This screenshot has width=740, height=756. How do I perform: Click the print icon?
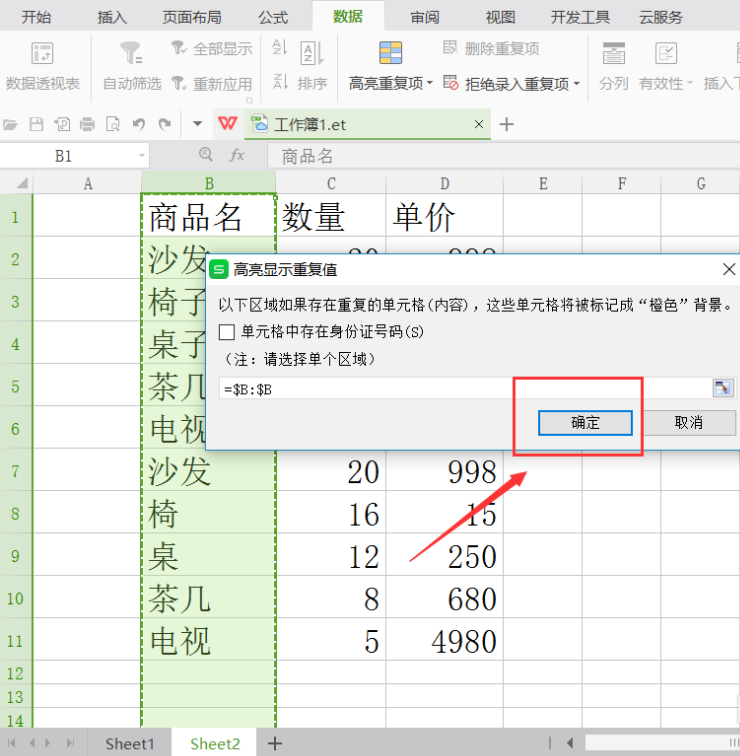[87, 124]
